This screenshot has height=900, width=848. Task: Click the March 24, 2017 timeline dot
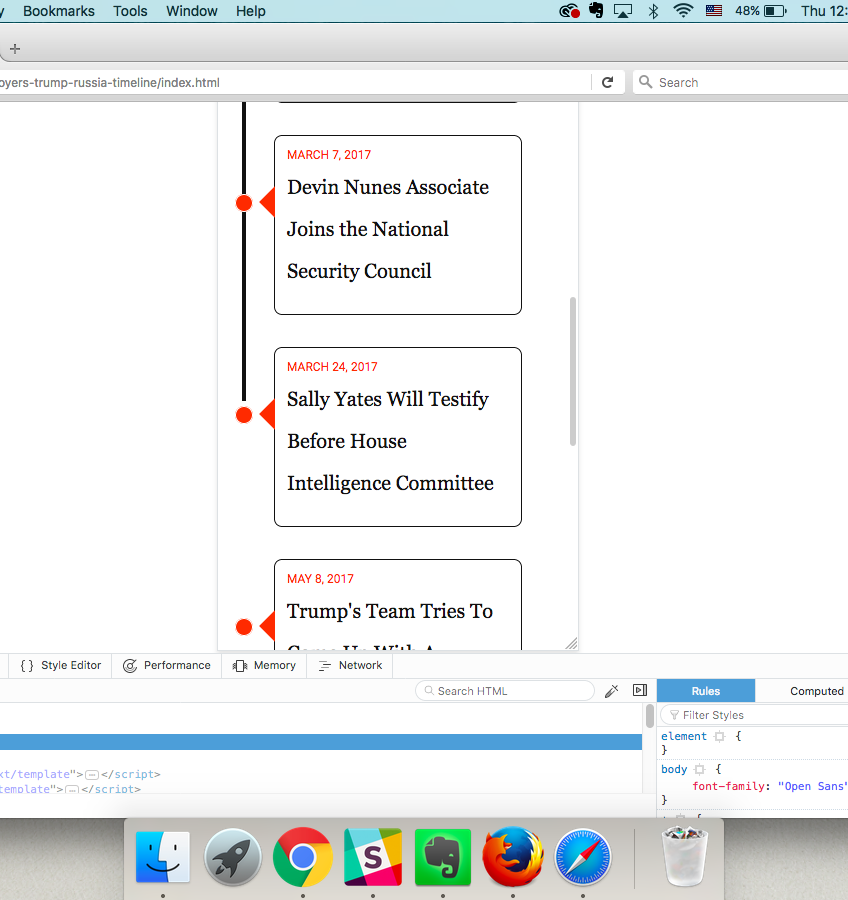[244, 415]
